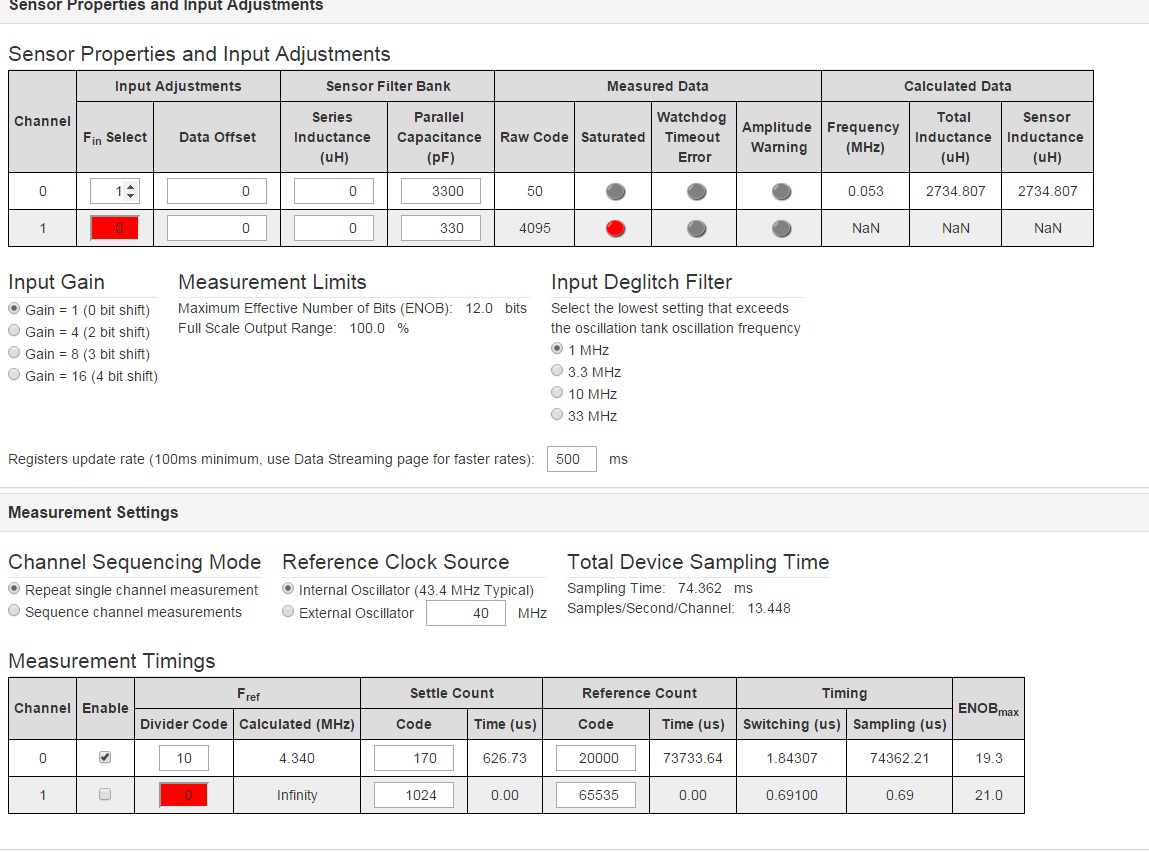The image size is (1149, 852).
Task: Click Parallel Capacitance field showing 3300
Action: coord(441,191)
